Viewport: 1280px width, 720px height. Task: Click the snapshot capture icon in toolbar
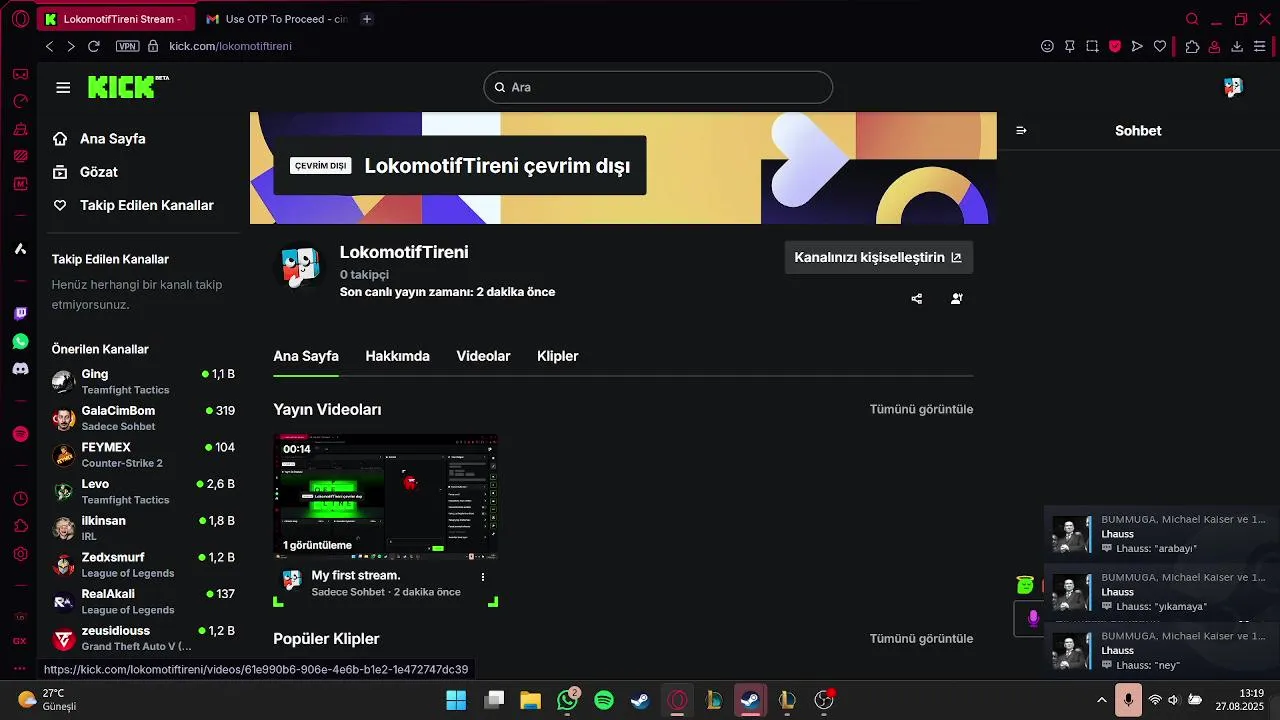coord(1092,46)
